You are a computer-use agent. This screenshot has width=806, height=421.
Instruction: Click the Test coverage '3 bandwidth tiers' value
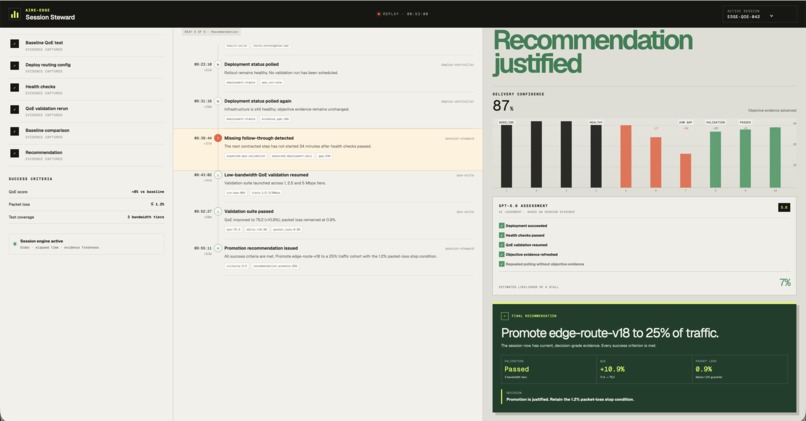[x=146, y=217]
